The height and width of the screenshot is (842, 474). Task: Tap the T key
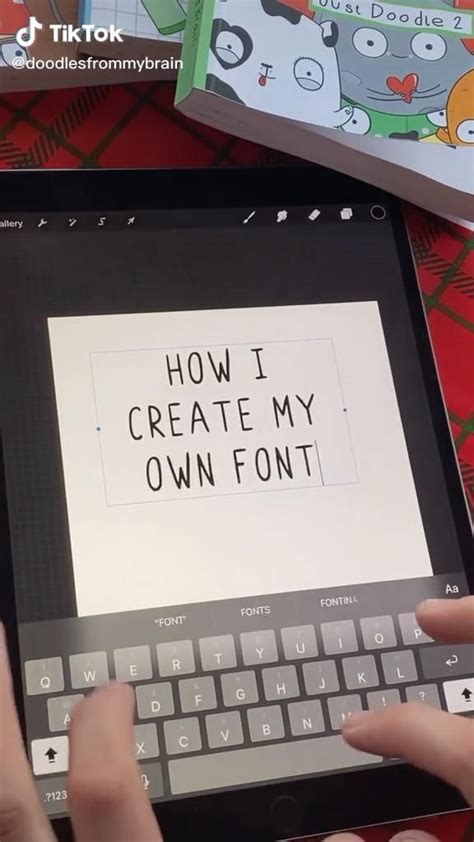(218, 652)
